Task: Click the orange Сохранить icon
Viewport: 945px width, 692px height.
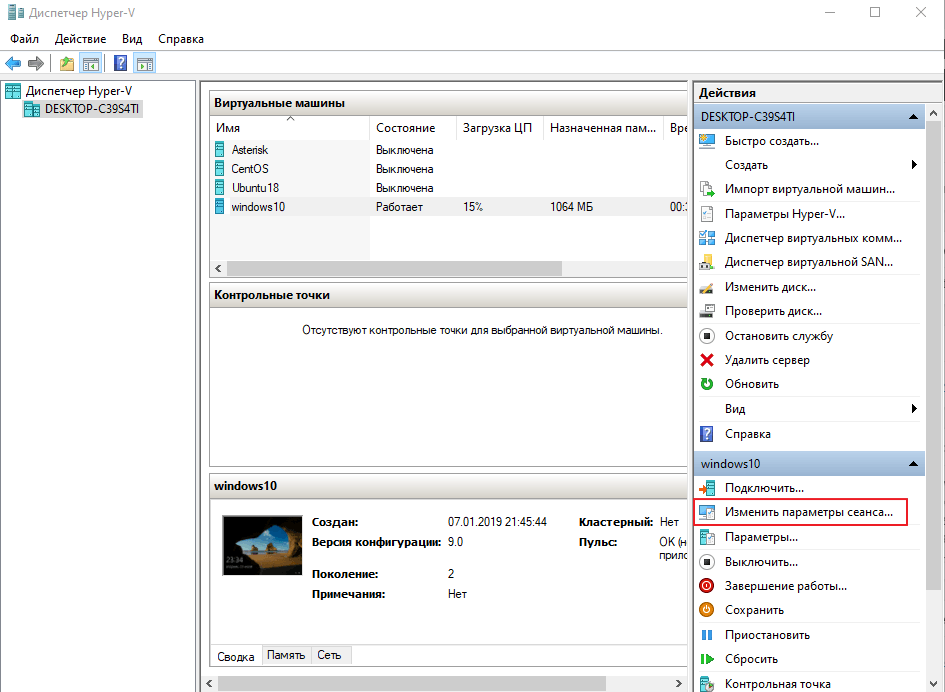Action: coord(707,610)
